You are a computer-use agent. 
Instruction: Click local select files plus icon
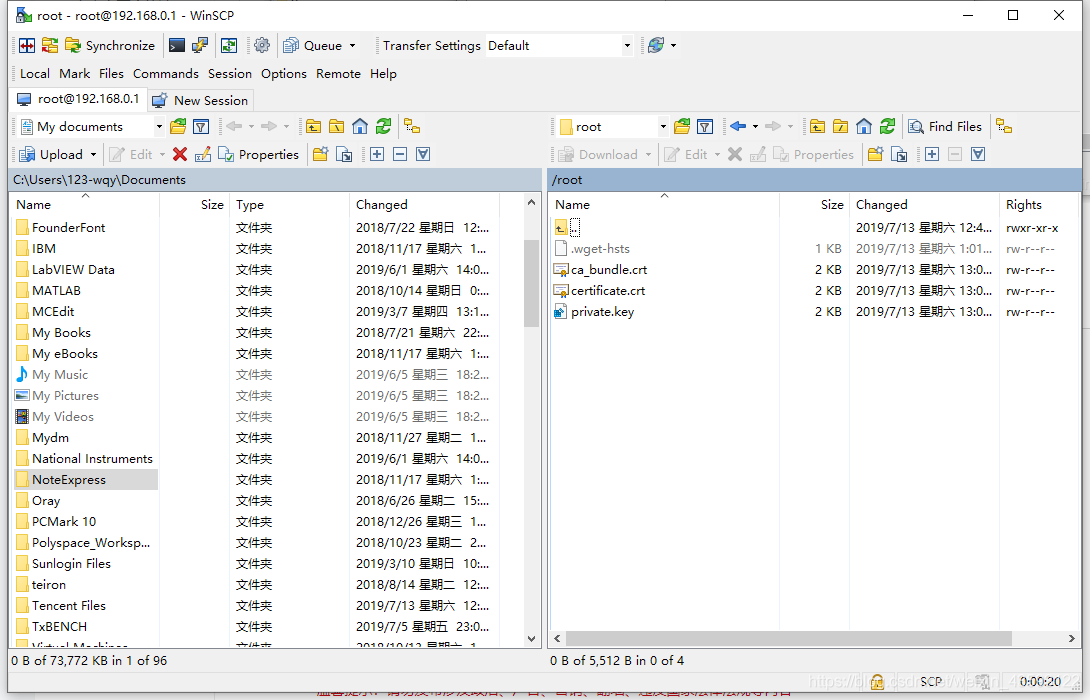377,154
